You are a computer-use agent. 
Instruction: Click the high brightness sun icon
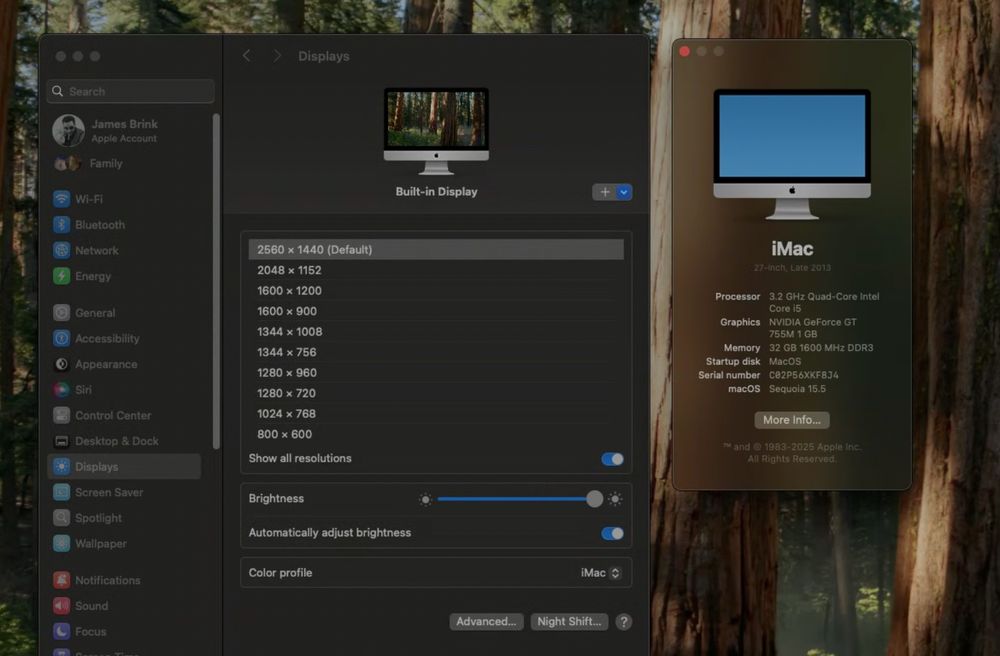(615, 499)
